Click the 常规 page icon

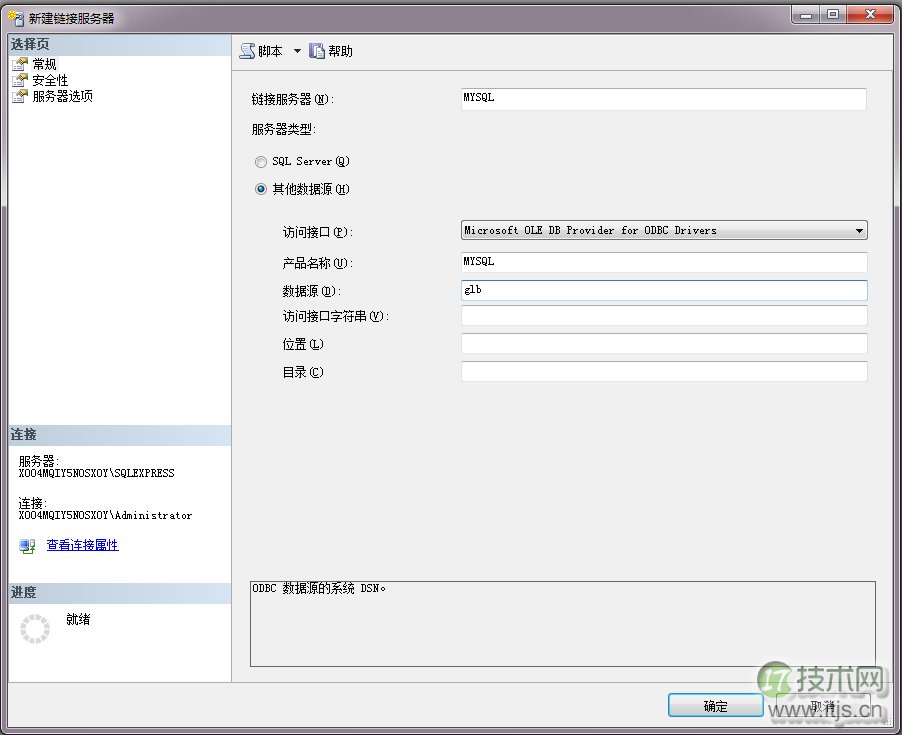tap(20, 64)
